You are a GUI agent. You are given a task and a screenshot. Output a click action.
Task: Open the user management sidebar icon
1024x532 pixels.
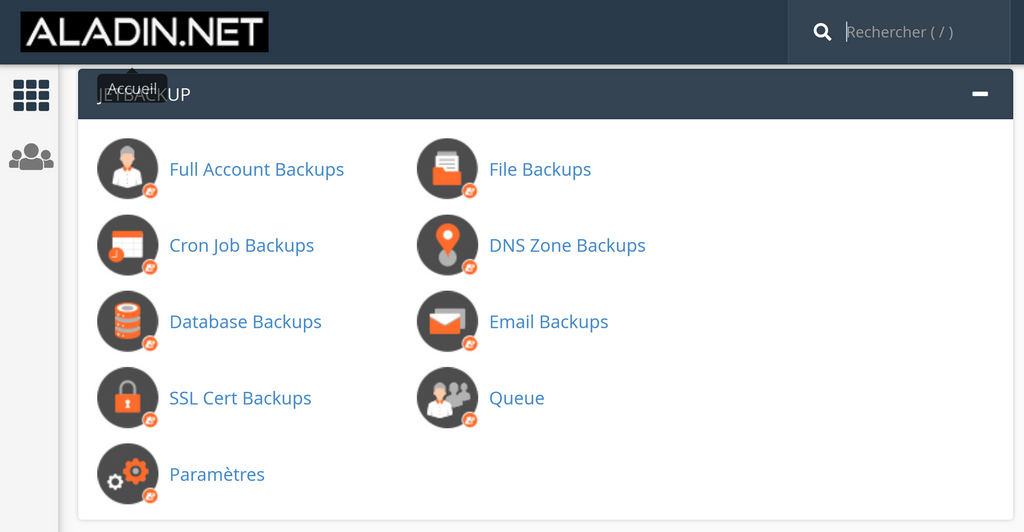31,157
